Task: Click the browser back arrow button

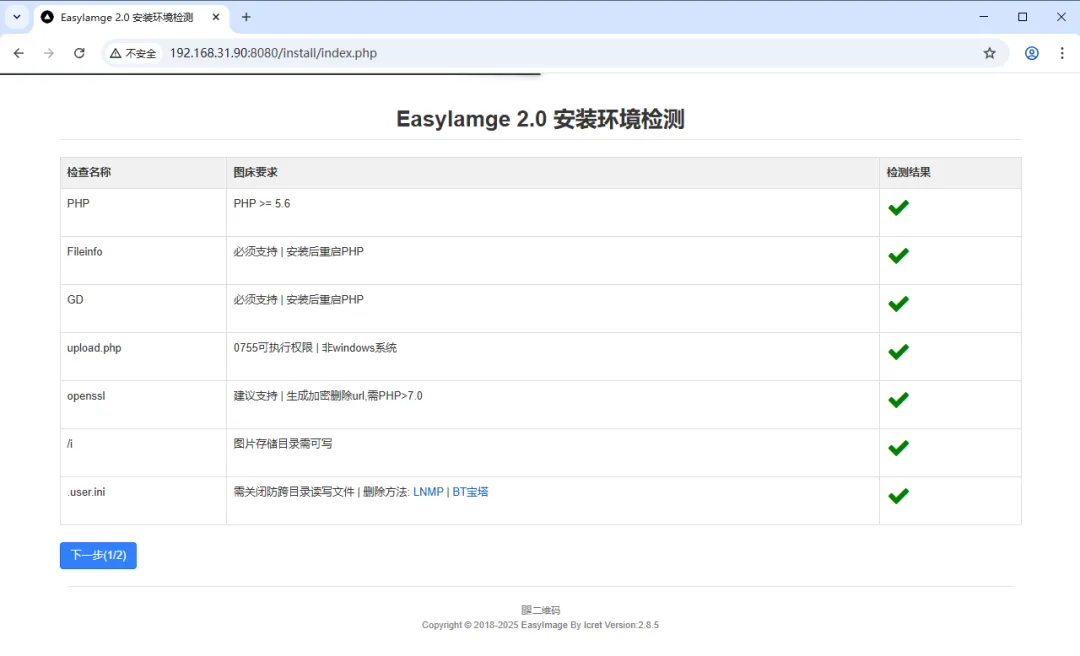Action: pos(18,53)
